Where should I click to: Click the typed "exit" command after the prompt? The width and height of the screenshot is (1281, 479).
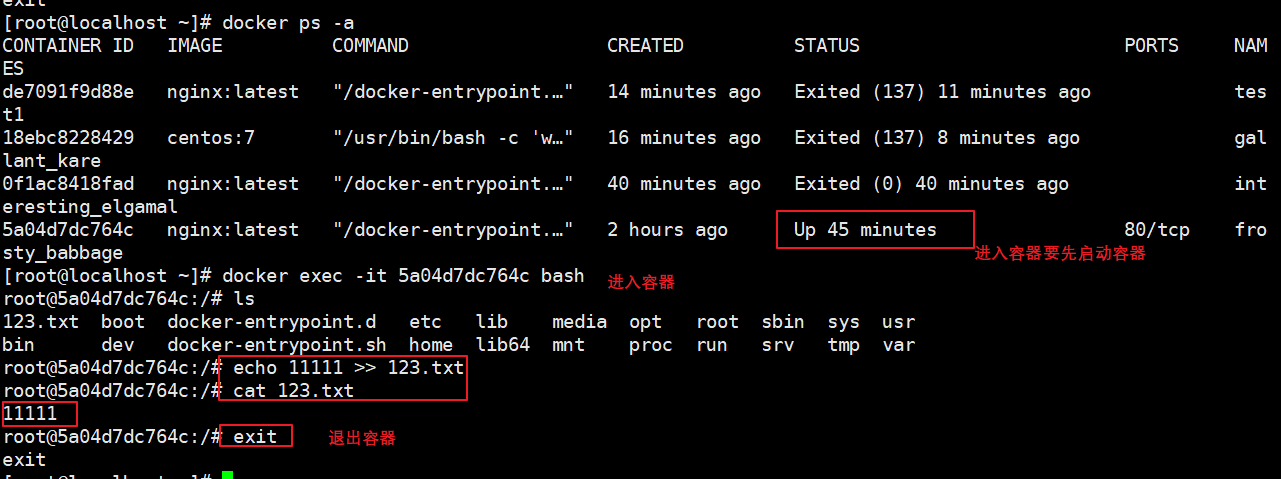point(255,436)
